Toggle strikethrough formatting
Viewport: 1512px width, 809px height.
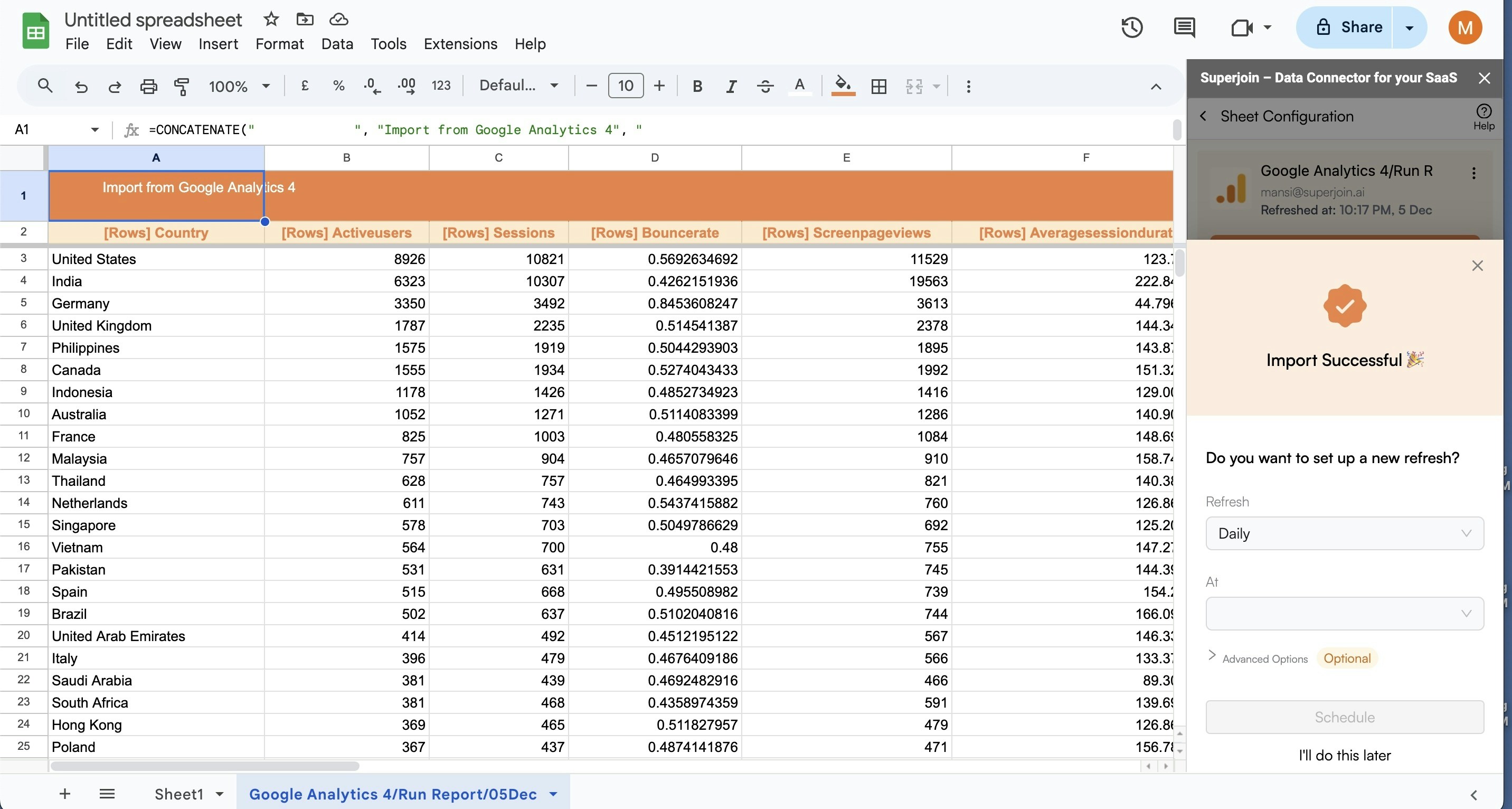(765, 86)
